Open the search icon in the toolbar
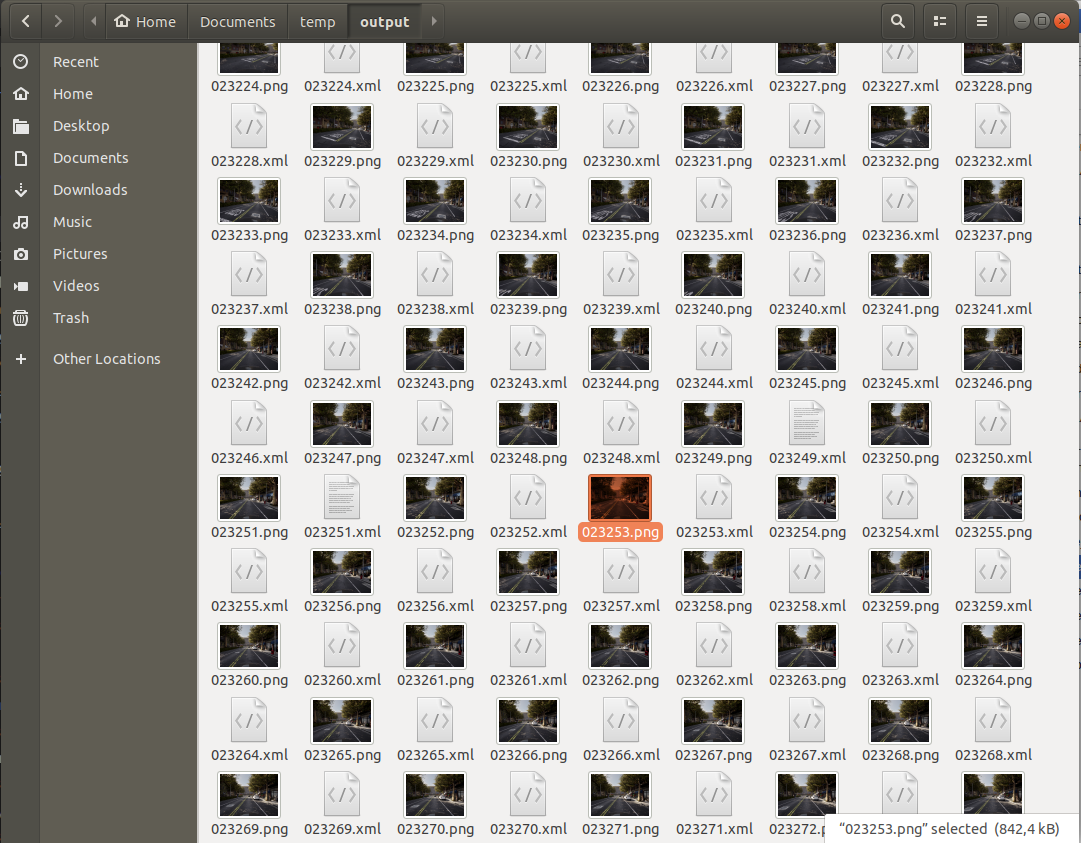Viewport: 1081px width, 843px height. pos(897,20)
